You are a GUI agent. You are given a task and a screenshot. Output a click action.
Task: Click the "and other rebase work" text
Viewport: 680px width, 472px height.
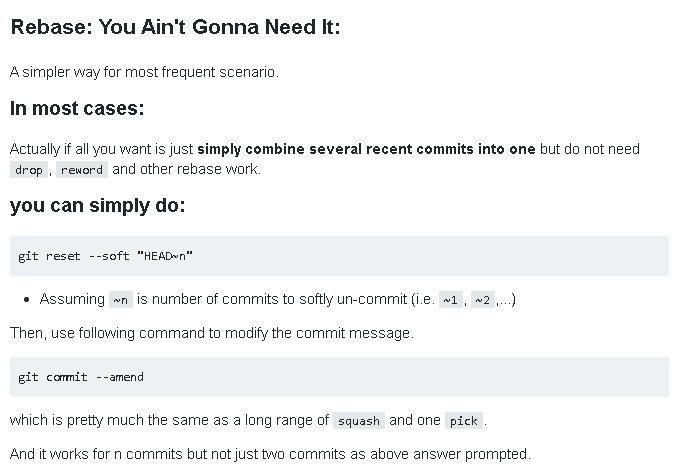(186, 169)
